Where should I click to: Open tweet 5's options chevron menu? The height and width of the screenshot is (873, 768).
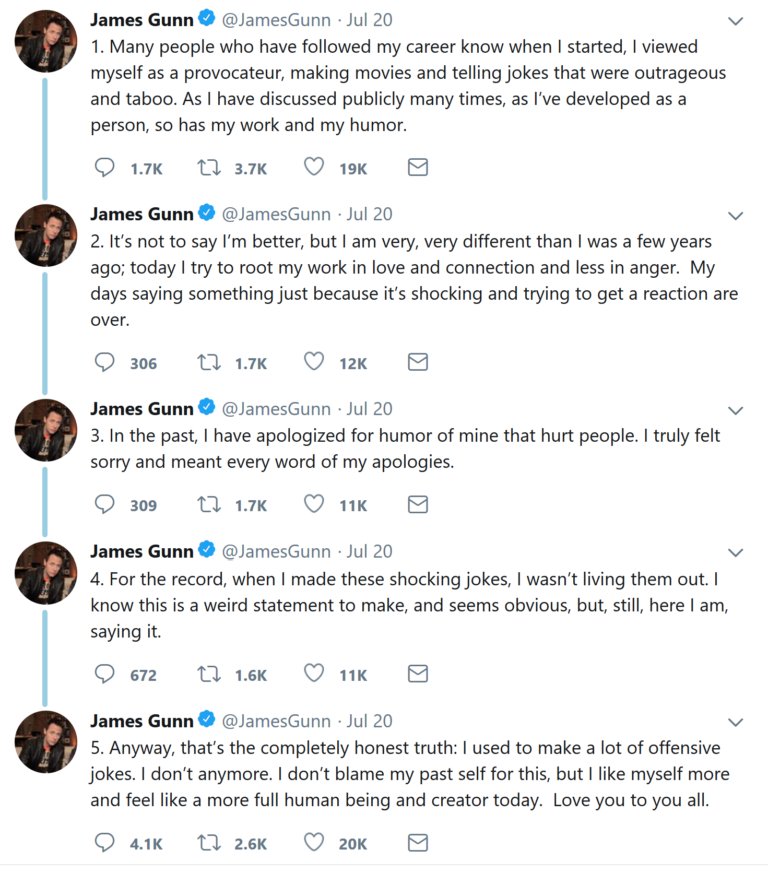[x=736, y=722]
